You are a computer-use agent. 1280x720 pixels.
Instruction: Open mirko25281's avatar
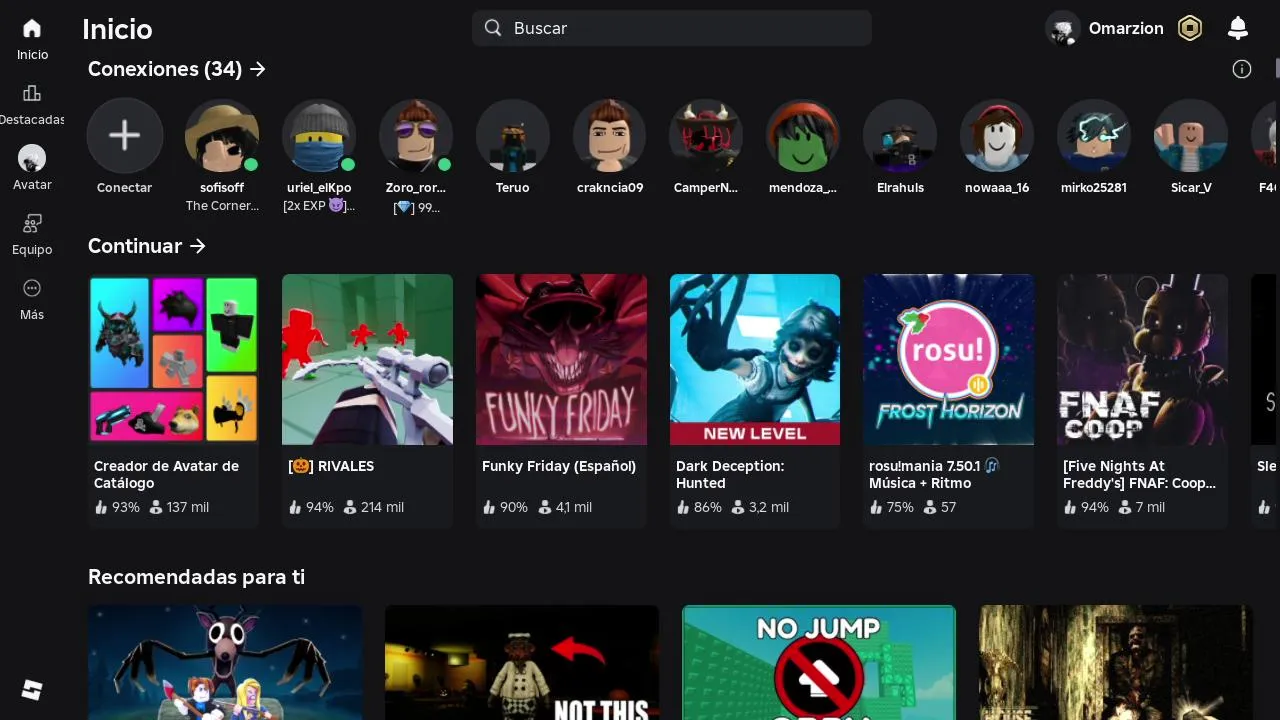1094,135
